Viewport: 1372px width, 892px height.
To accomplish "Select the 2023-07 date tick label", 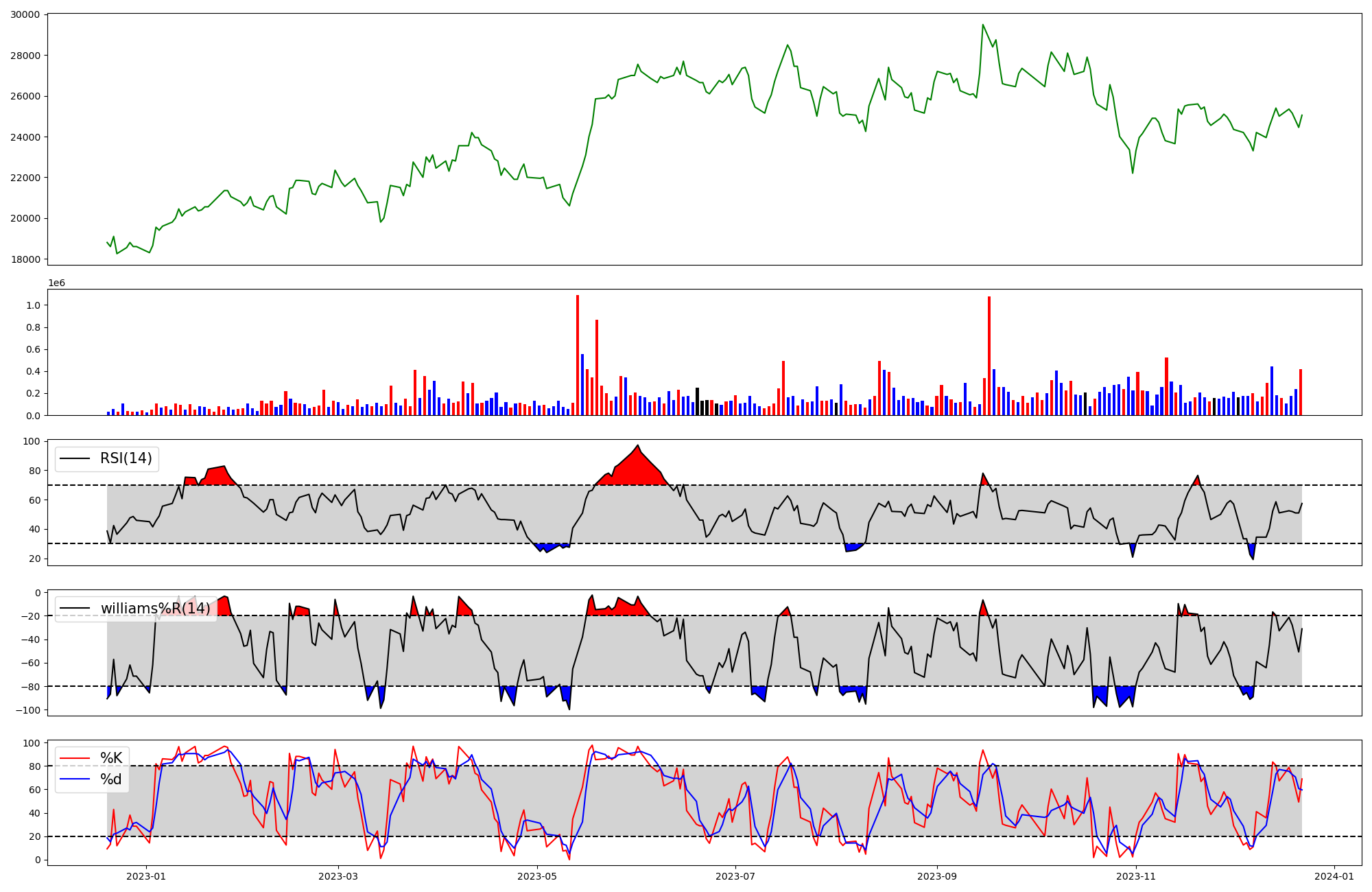I will 735,876.
